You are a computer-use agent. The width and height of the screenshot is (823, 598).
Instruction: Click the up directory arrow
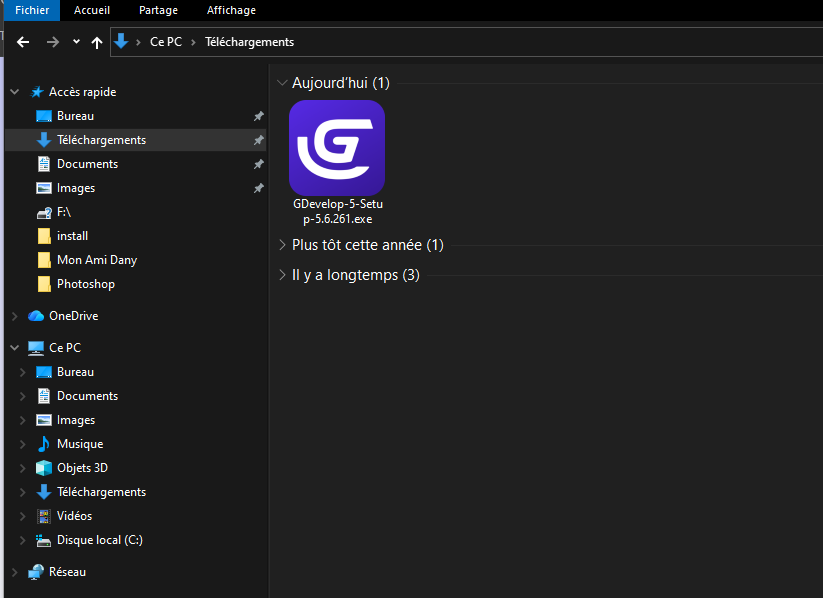pos(96,42)
